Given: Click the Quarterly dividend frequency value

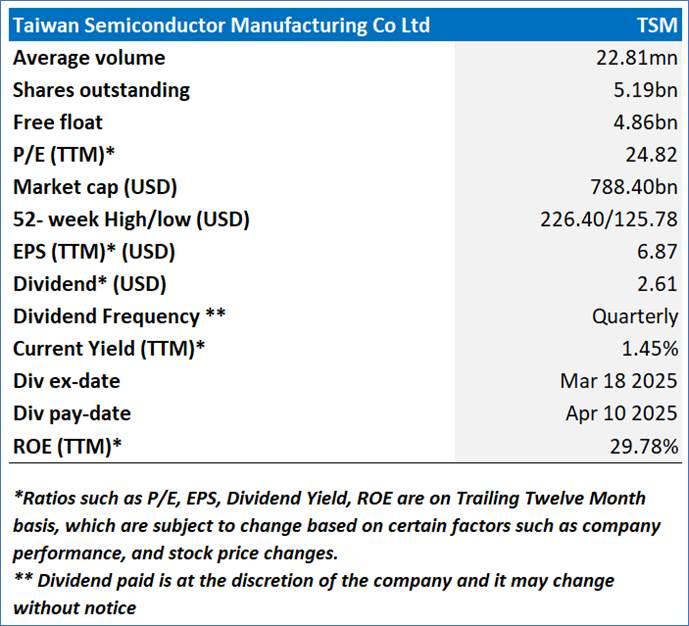Looking at the screenshot, I should (x=634, y=316).
